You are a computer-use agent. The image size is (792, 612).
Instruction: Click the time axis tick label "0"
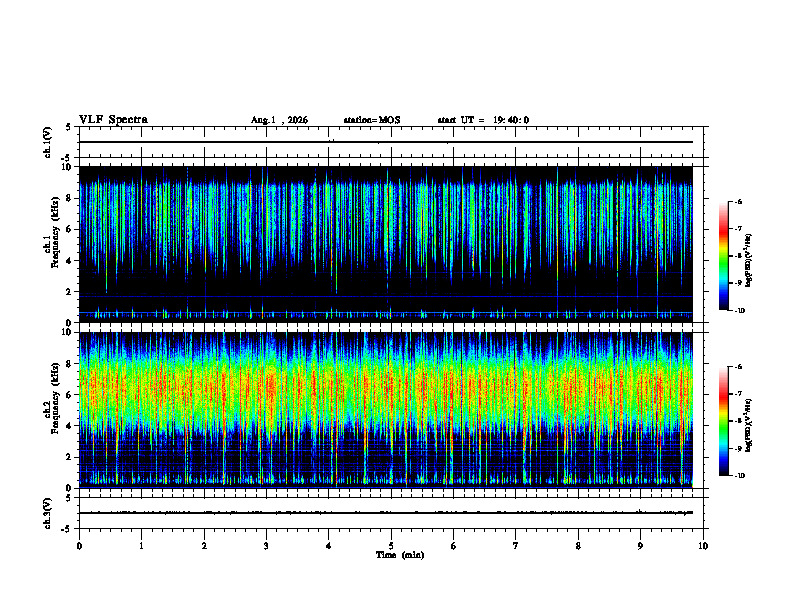79,546
